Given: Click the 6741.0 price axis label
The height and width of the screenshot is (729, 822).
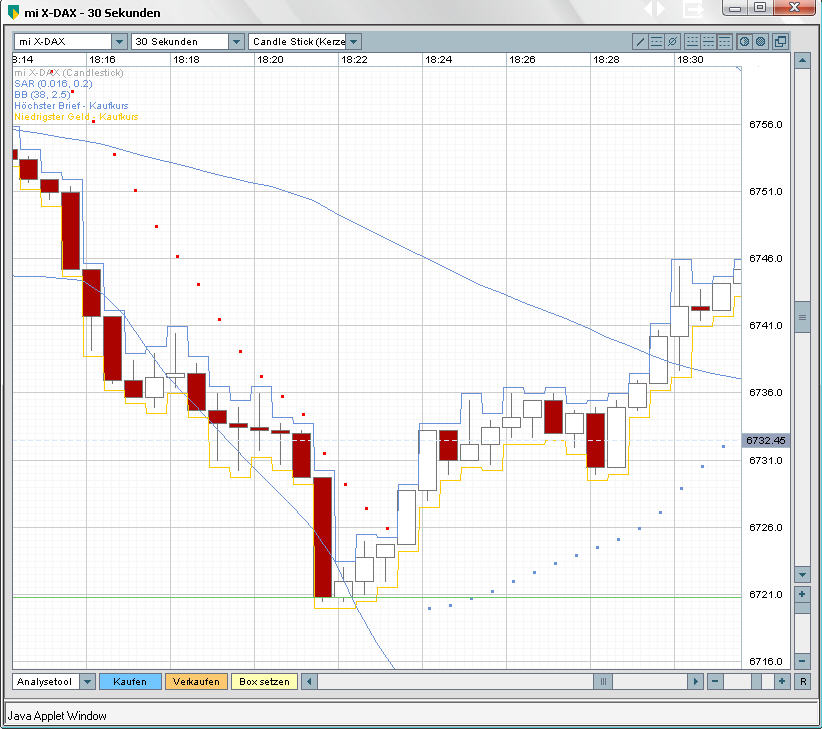Looking at the screenshot, I should (x=765, y=325).
